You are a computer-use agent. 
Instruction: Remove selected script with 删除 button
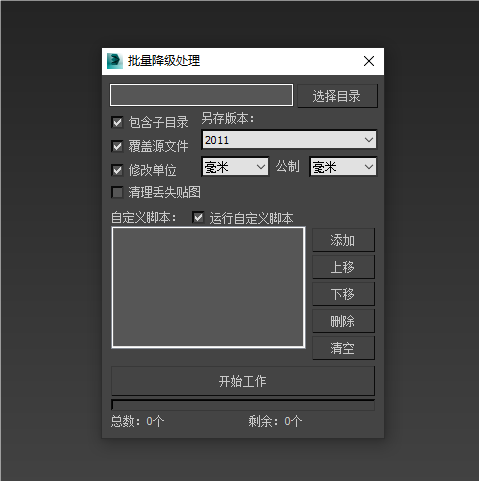tap(343, 321)
